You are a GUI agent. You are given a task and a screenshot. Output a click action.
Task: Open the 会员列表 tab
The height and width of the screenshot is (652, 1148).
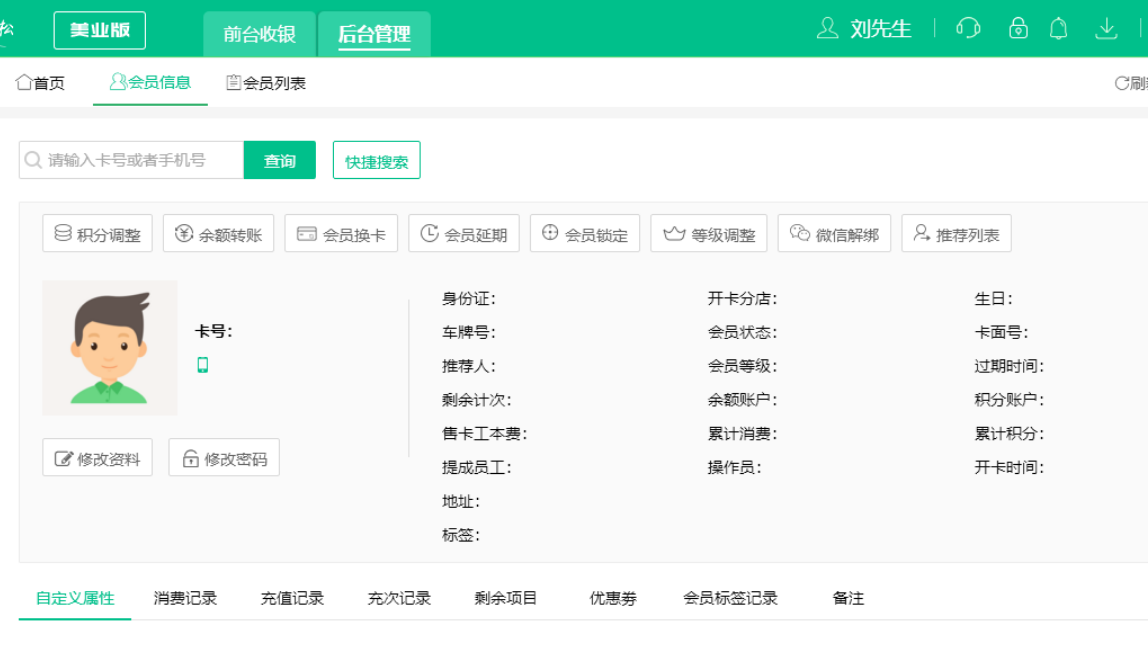pos(266,83)
